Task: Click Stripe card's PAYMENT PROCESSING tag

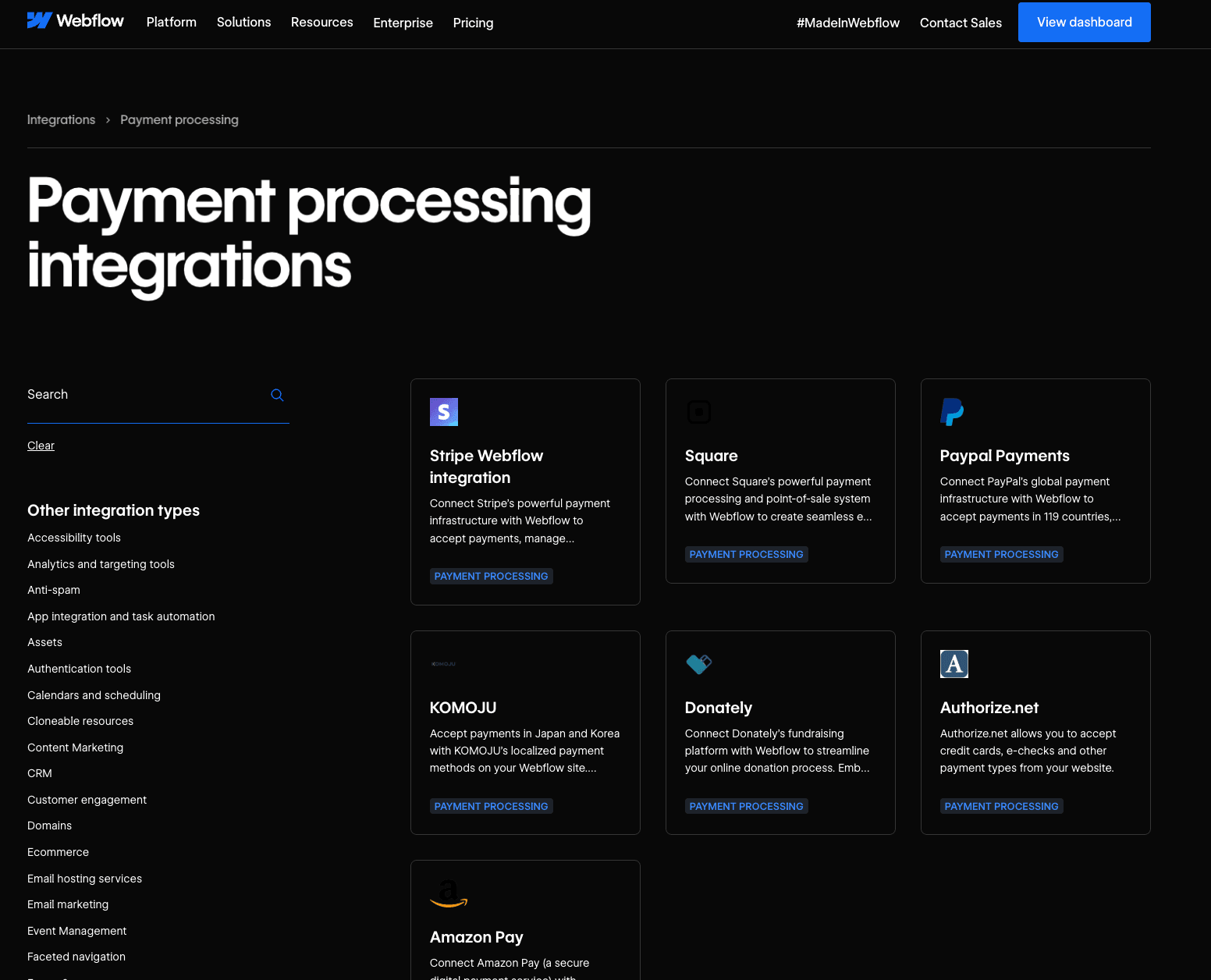Action: point(491,576)
